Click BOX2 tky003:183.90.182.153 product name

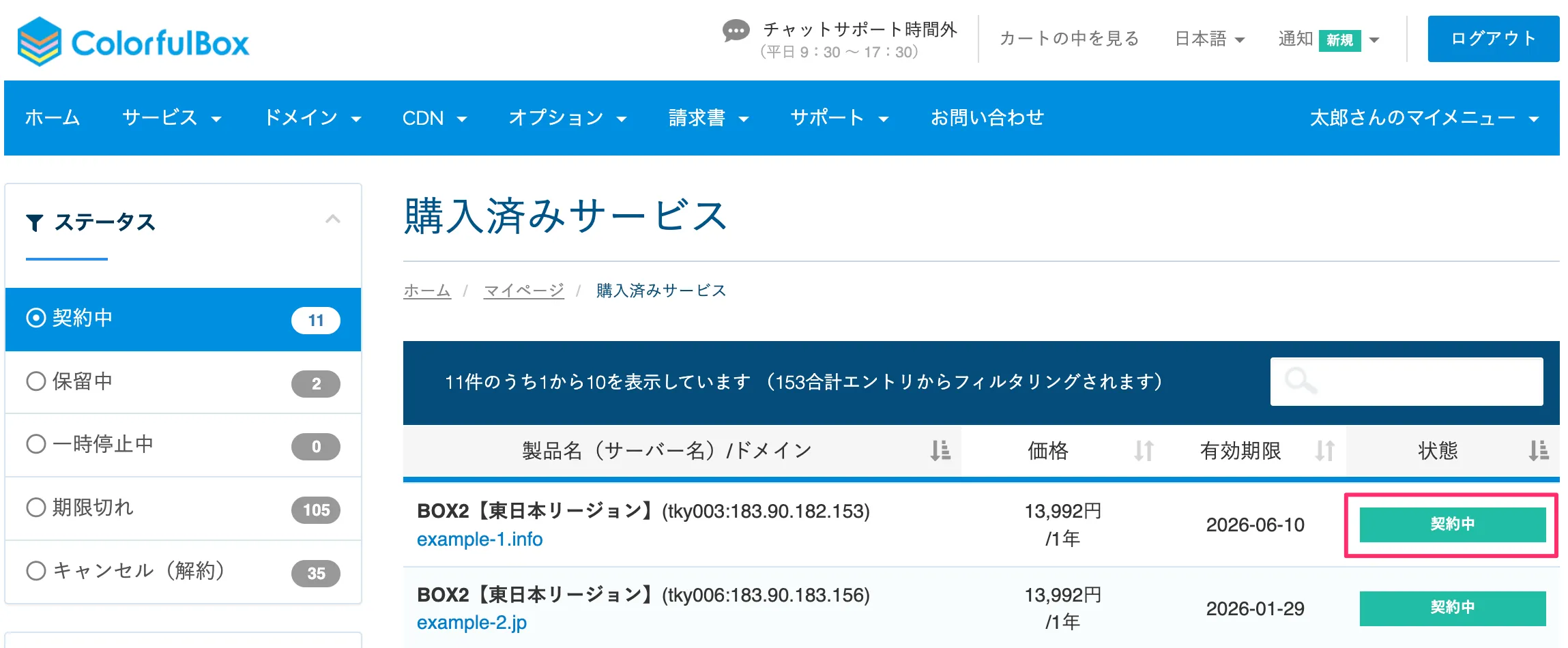pos(643,511)
